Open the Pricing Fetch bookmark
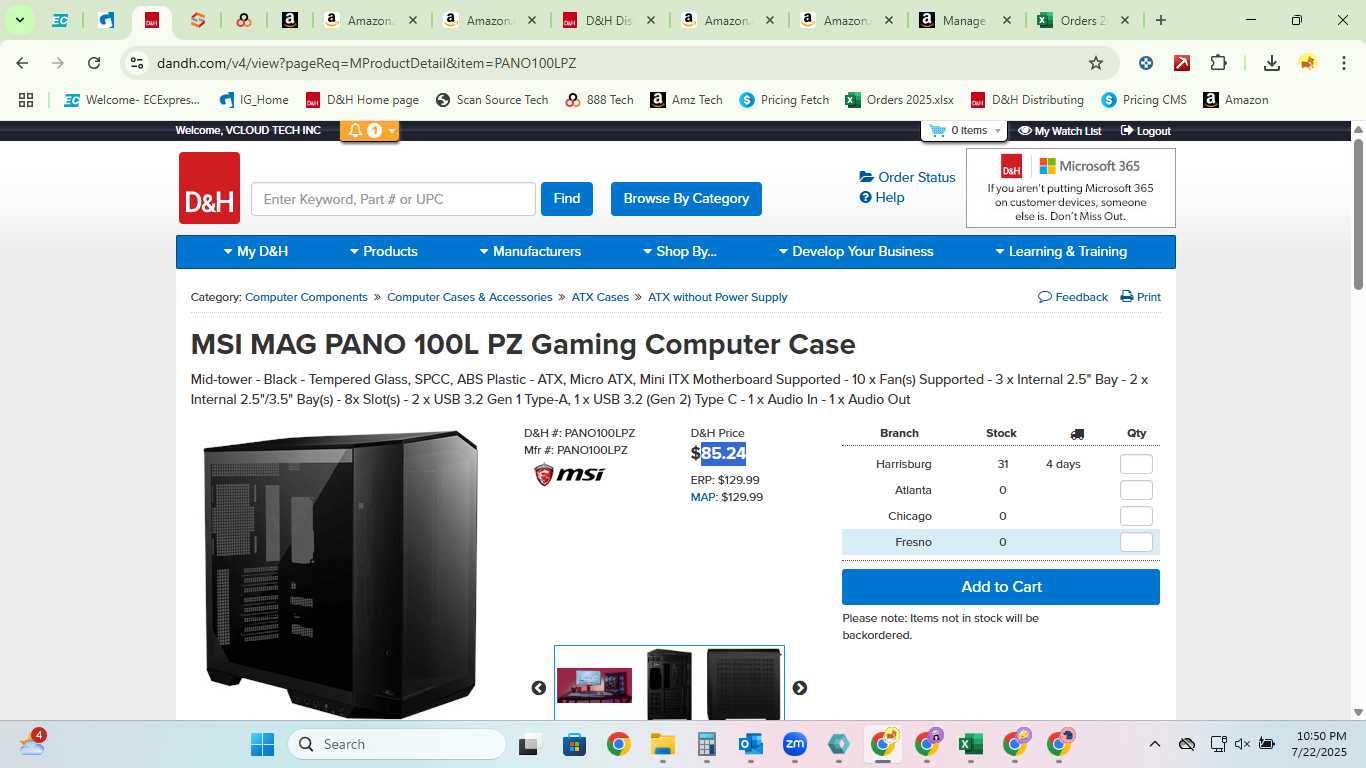 tap(784, 100)
